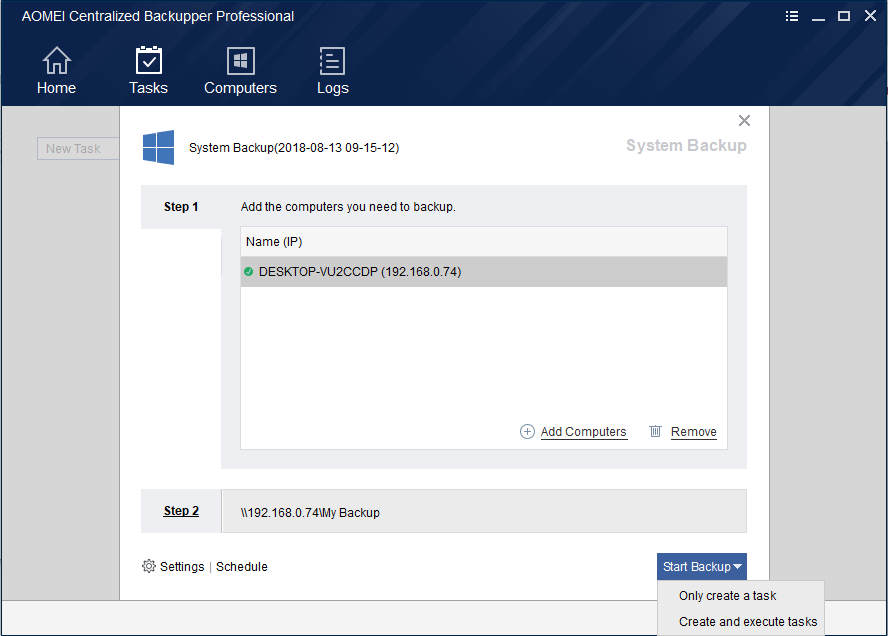Click the New Task button
This screenshot has width=888, height=636.
(78, 148)
